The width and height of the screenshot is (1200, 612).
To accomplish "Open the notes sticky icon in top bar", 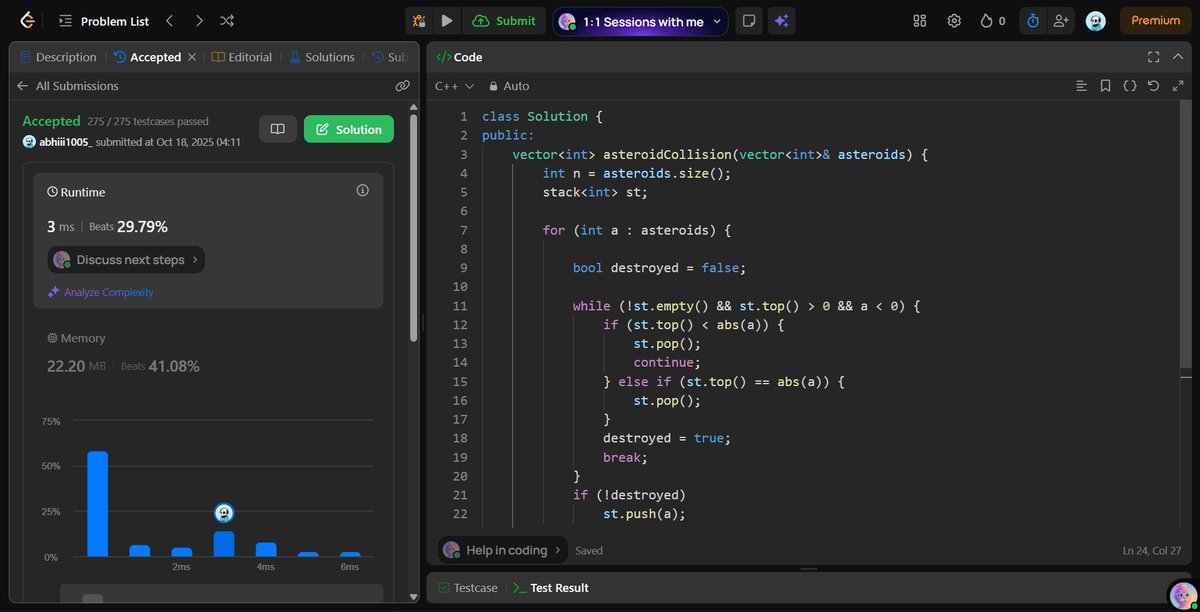I will coord(747,21).
